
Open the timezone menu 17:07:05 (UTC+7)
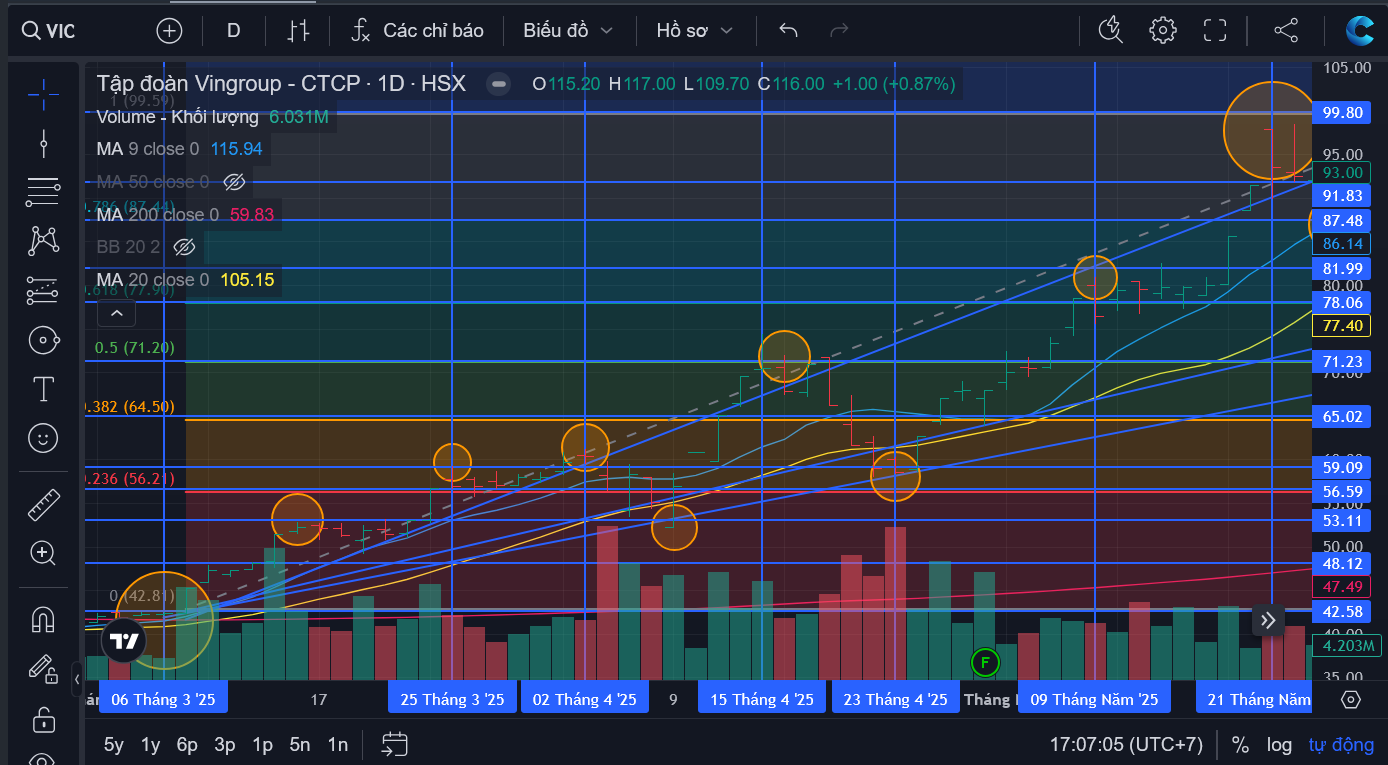click(1126, 744)
